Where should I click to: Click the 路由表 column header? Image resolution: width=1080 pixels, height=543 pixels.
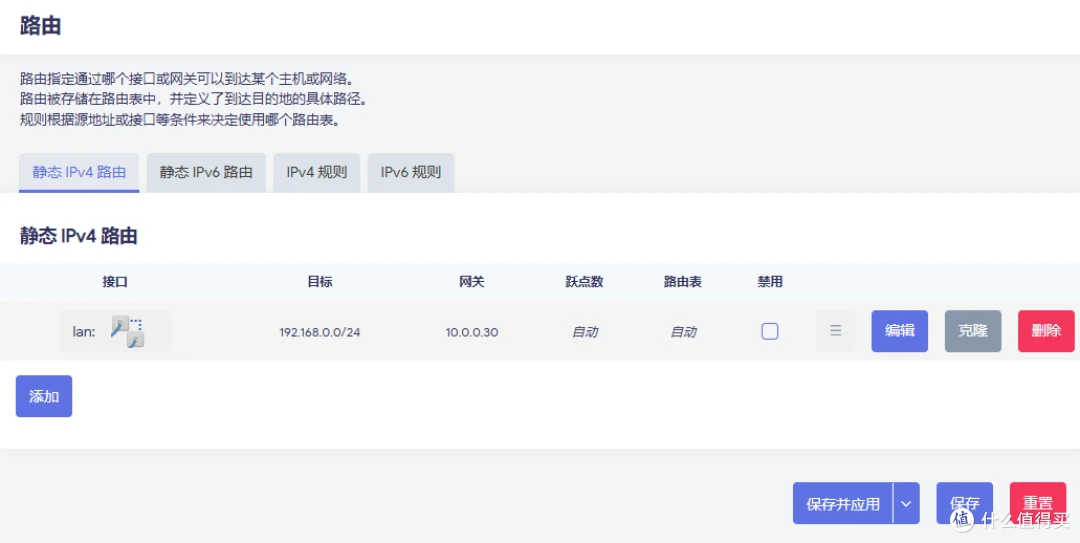[x=683, y=282]
